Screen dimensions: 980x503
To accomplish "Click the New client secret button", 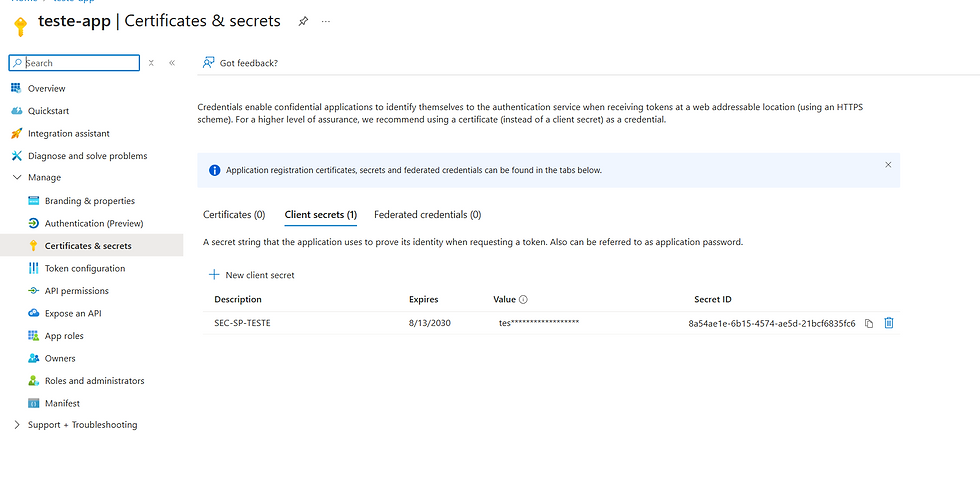I will click(251, 275).
